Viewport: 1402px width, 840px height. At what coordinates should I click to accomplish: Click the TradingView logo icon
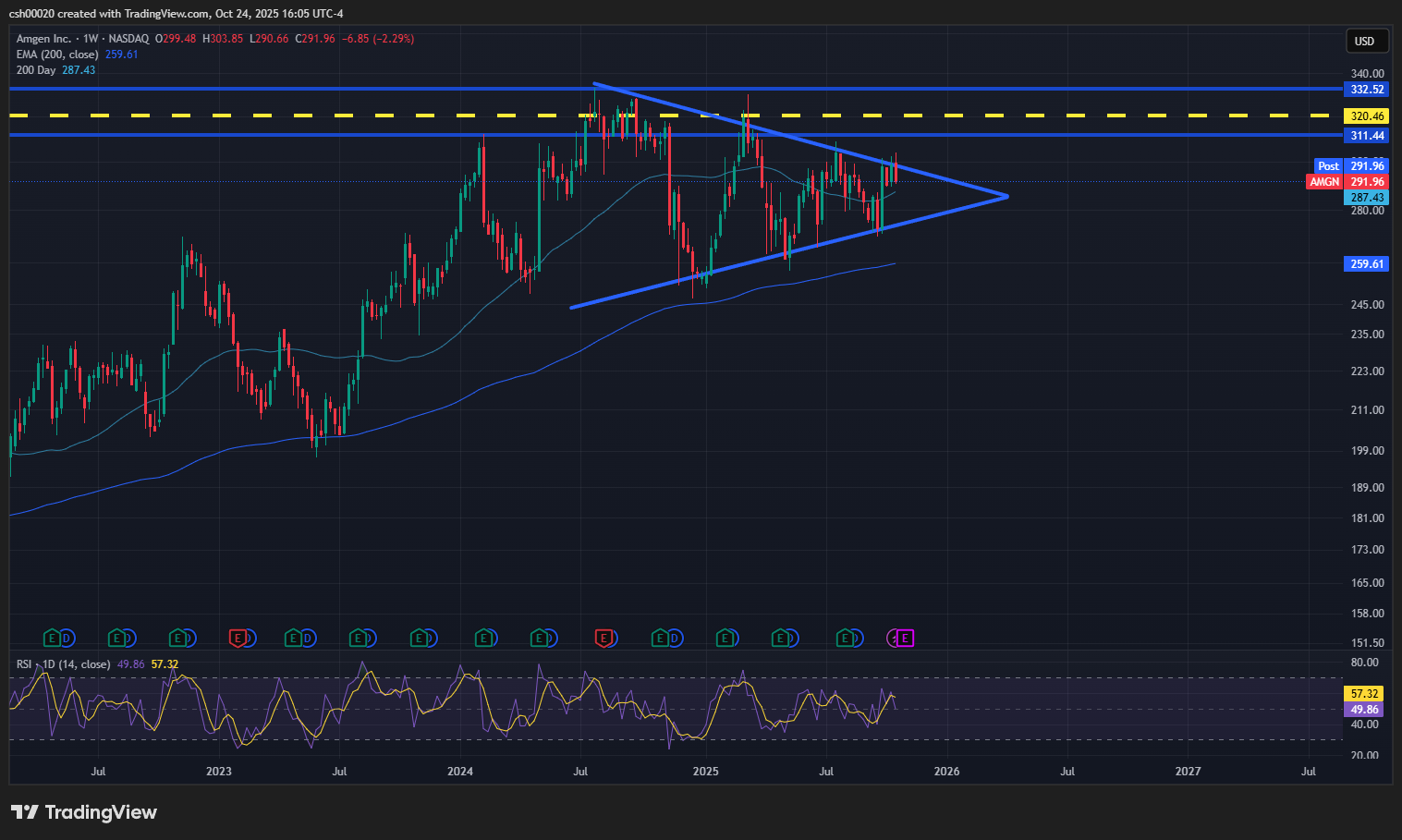(25, 812)
